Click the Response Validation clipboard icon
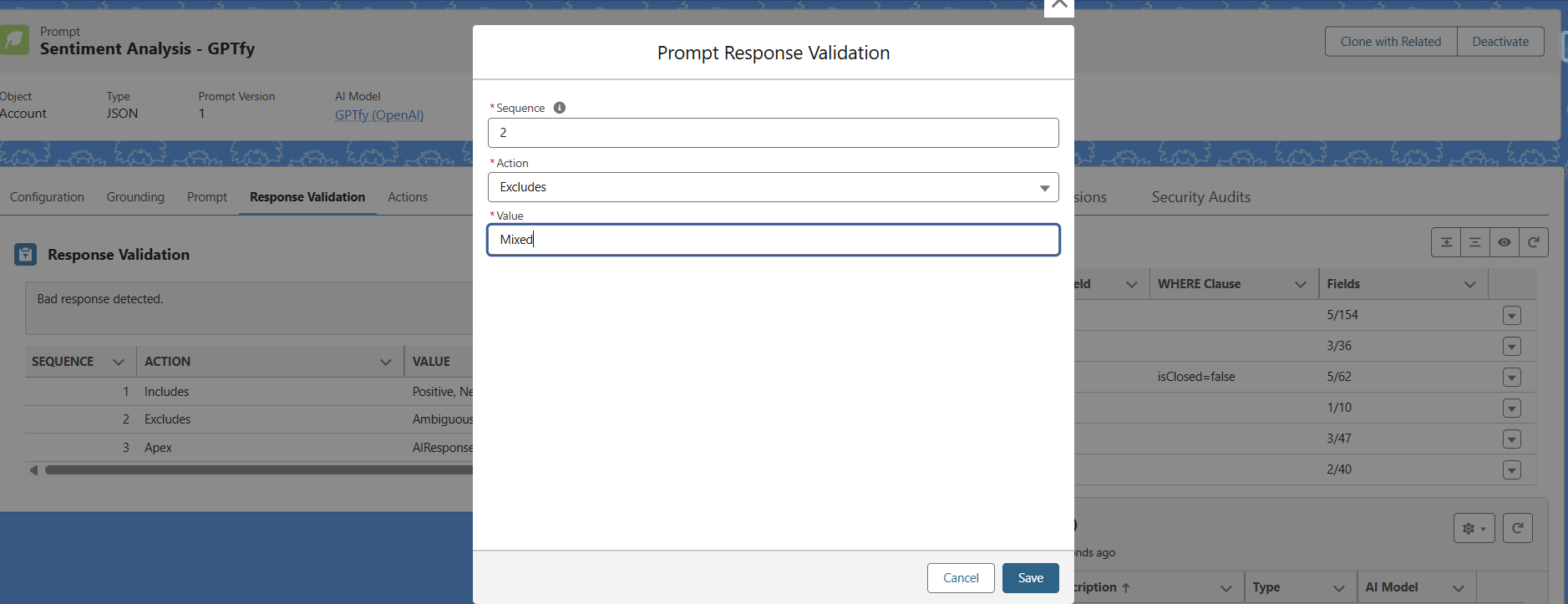The height and width of the screenshot is (604, 1568). (x=26, y=255)
